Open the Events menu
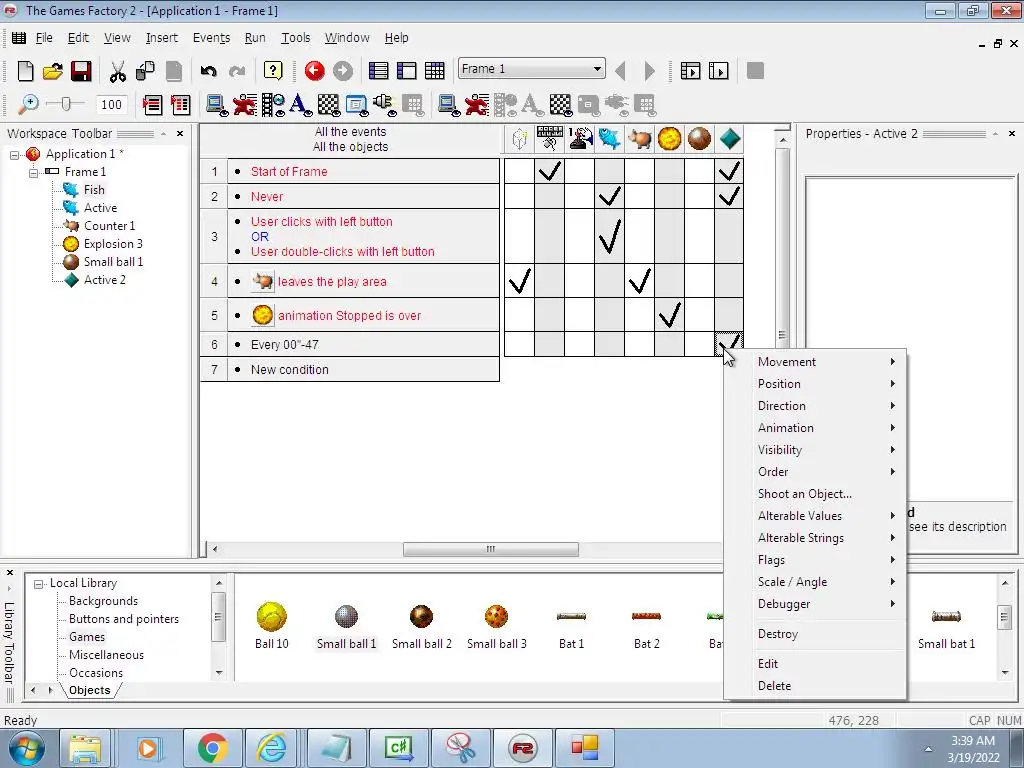This screenshot has height=768, width=1024. [x=211, y=38]
